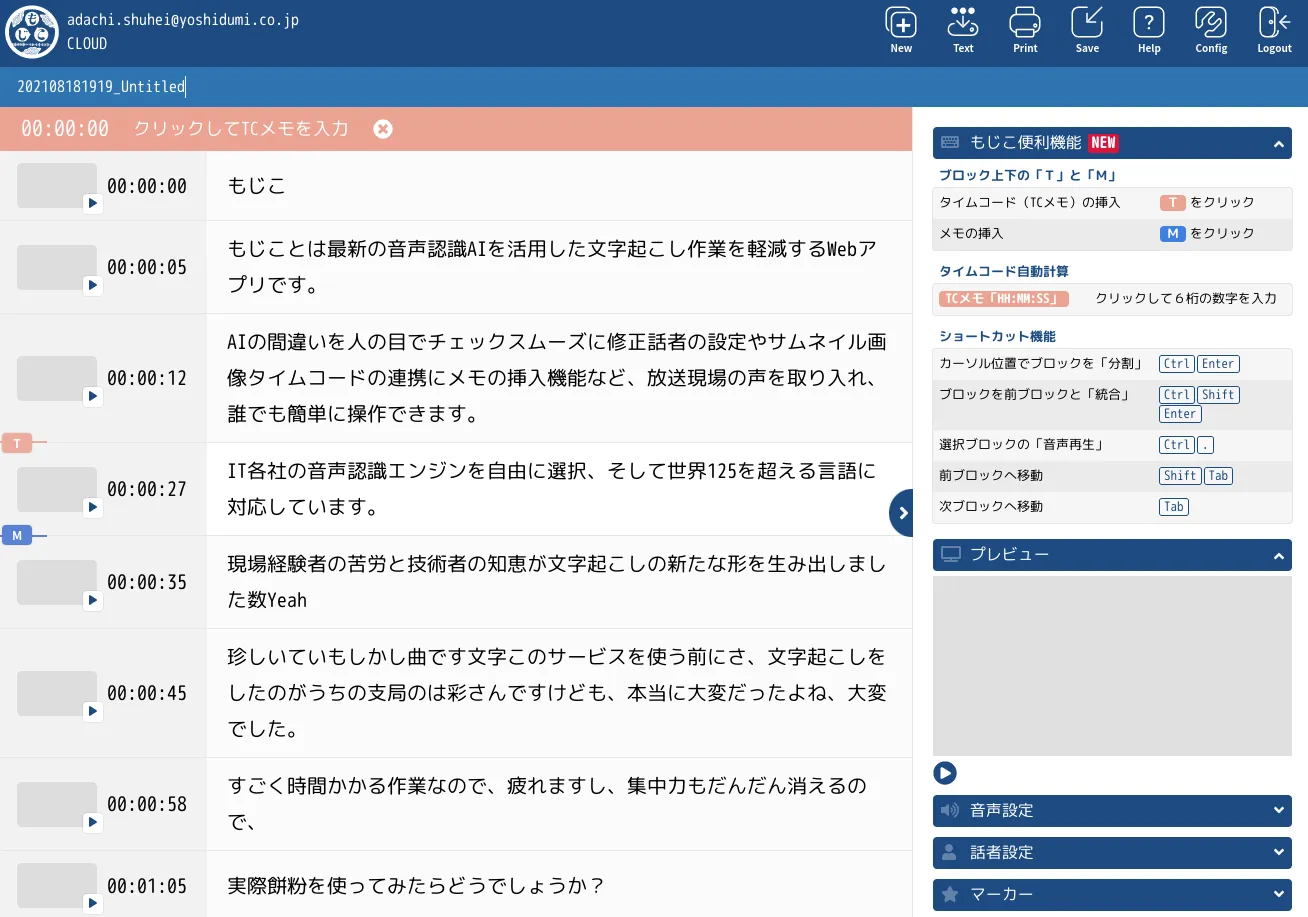This screenshot has height=917, width=1308.
Task: Open the Config icon
Action: [x=1211, y=24]
